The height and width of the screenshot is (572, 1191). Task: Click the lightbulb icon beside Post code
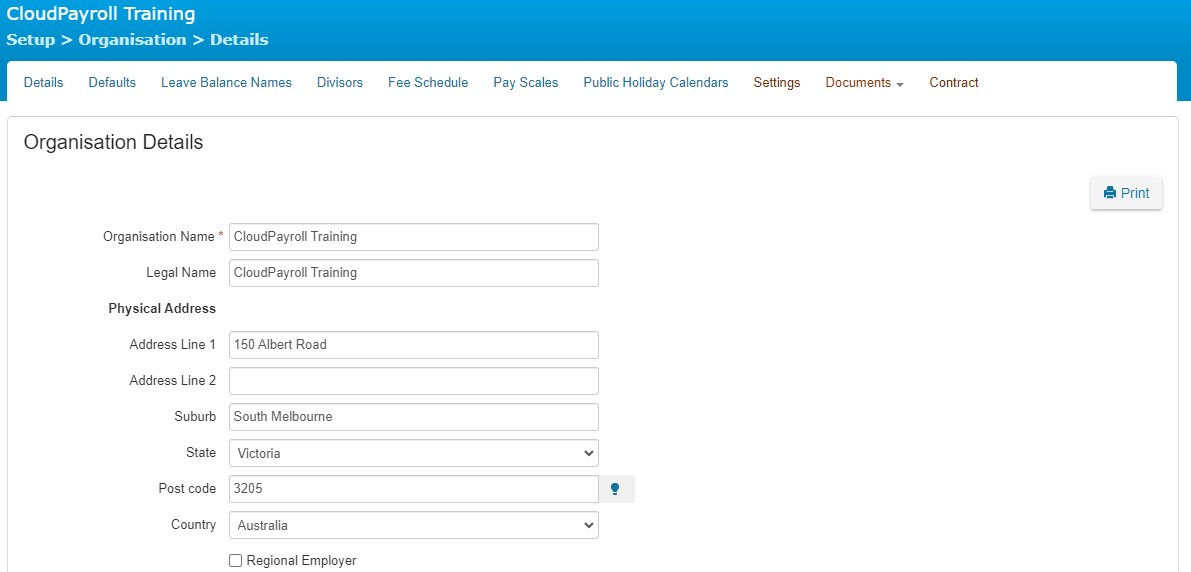pos(616,489)
